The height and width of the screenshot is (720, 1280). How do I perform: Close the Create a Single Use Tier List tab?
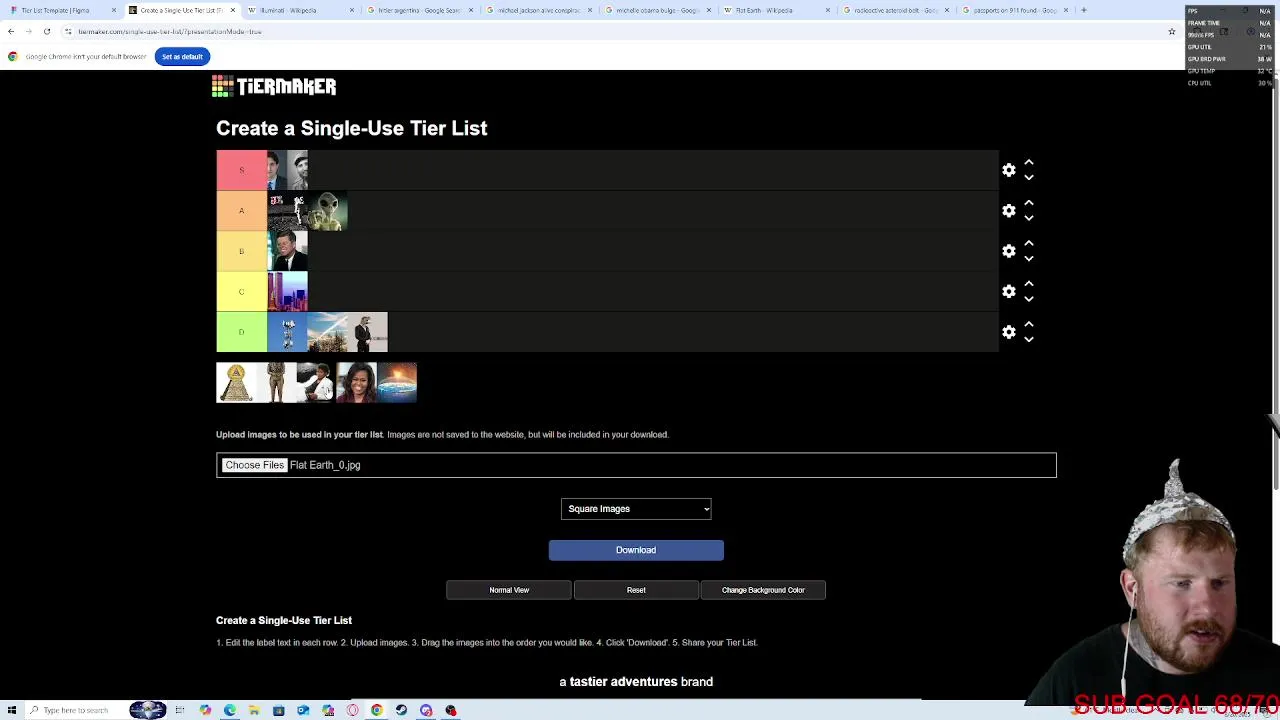[x=233, y=10]
